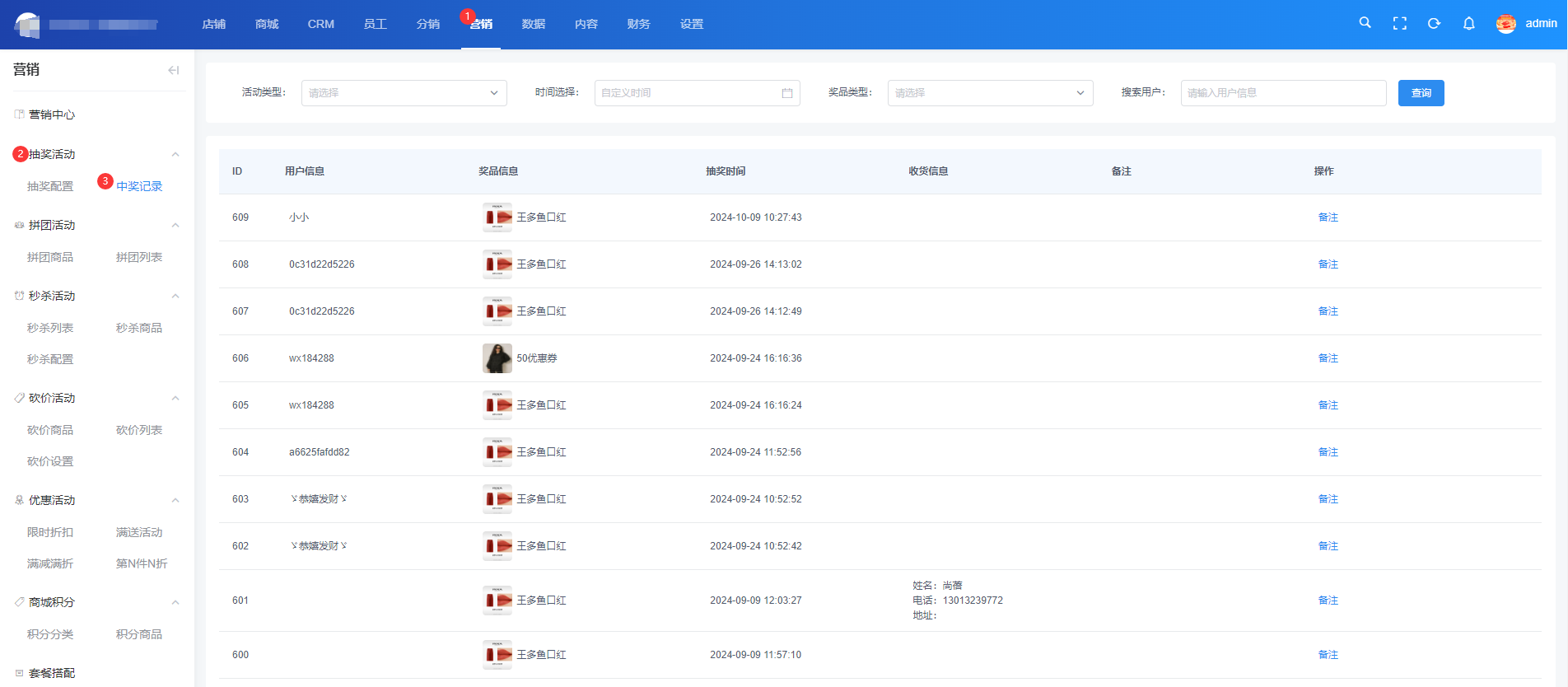Open 财务 top menu
Screen dimensions: 1568x687
(x=639, y=24)
